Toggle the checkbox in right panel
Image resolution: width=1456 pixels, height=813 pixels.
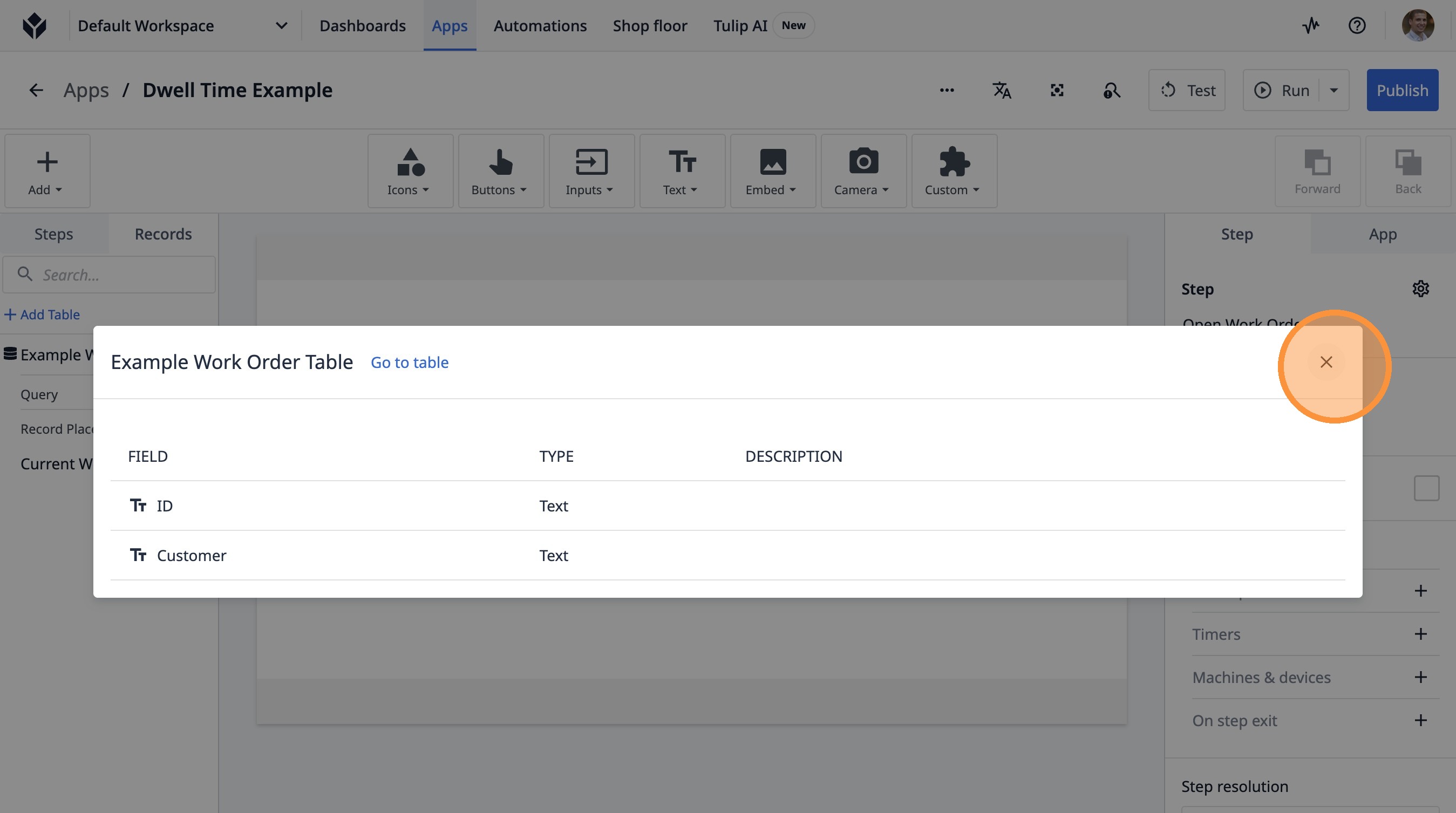tap(1427, 488)
